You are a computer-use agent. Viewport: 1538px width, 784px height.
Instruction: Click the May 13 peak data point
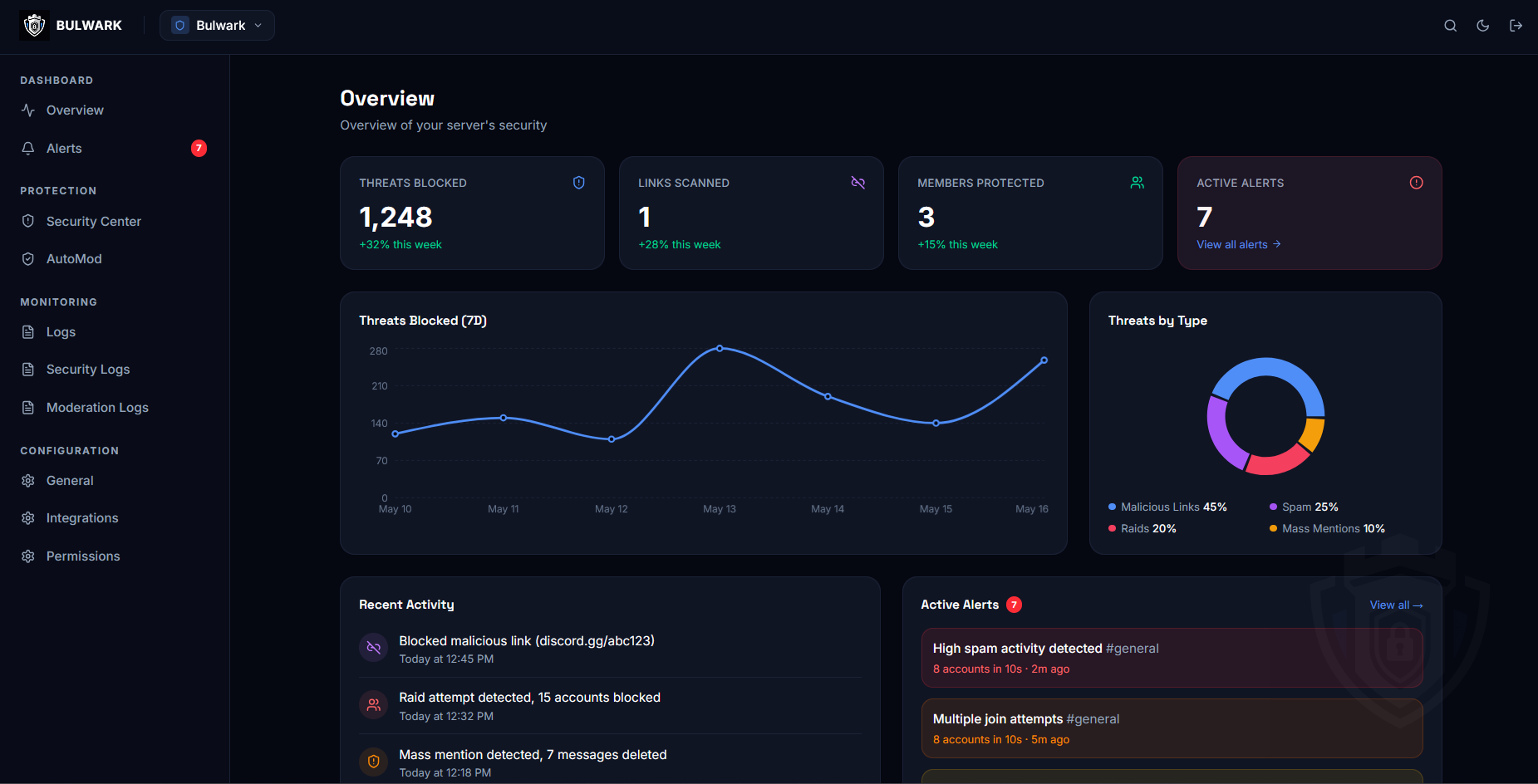pos(720,348)
